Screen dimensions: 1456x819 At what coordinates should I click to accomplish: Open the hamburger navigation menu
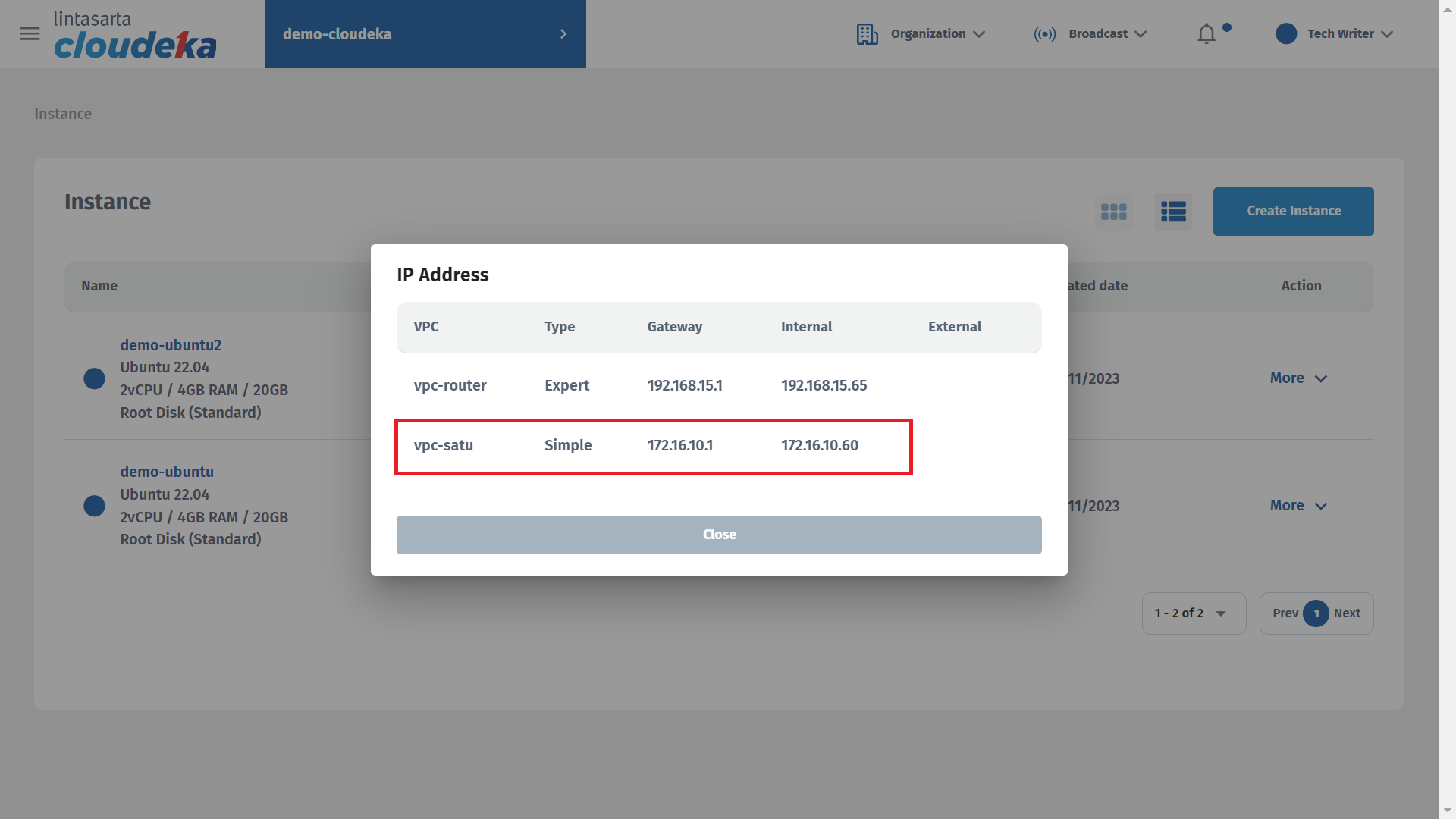(x=30, y=34)
